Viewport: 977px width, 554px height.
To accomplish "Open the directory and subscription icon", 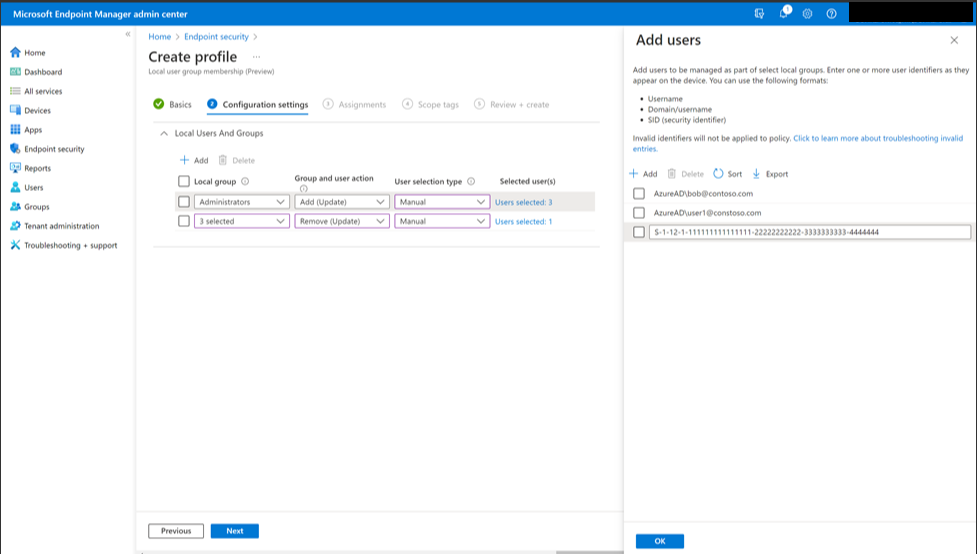I will click(x=759, y=14).
